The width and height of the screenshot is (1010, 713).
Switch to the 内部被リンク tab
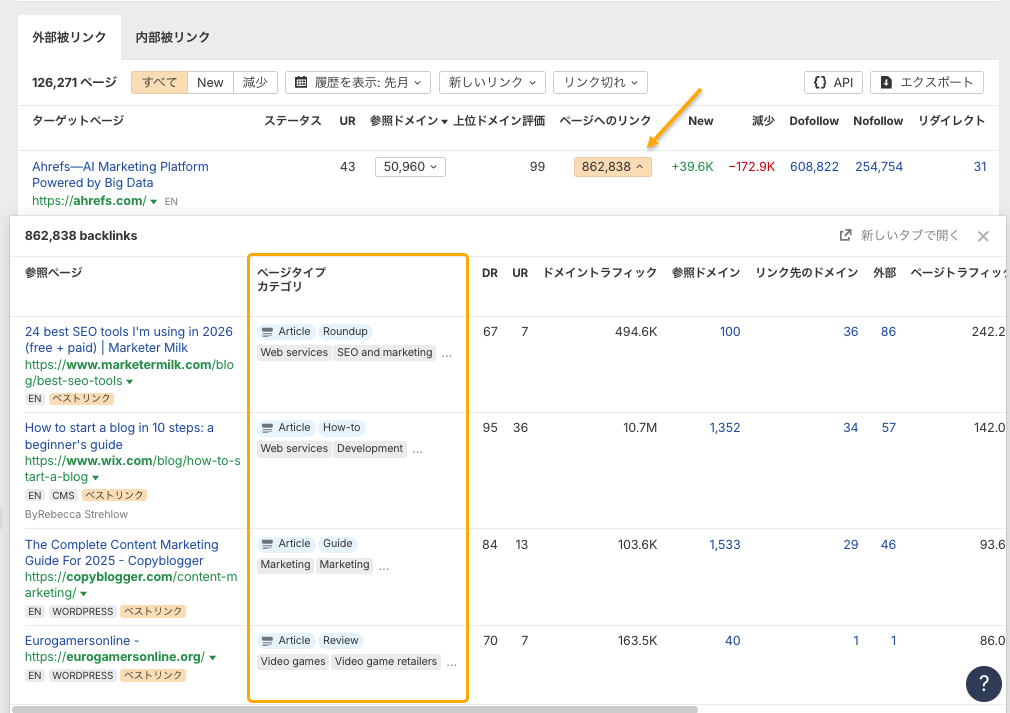coord(172,37)
